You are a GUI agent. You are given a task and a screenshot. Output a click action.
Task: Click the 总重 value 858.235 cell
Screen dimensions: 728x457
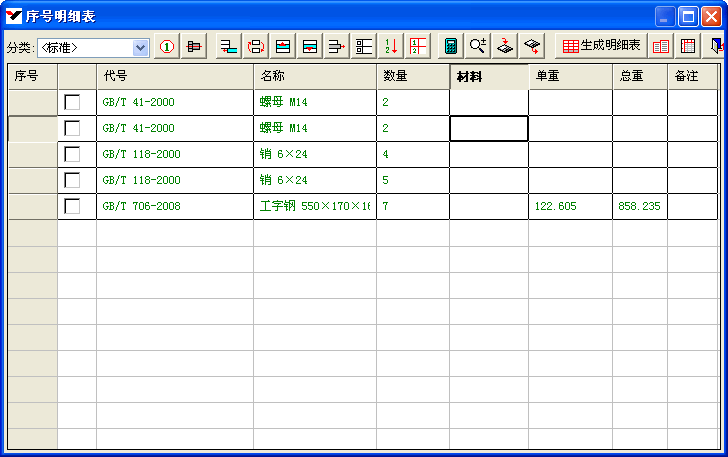640,206
